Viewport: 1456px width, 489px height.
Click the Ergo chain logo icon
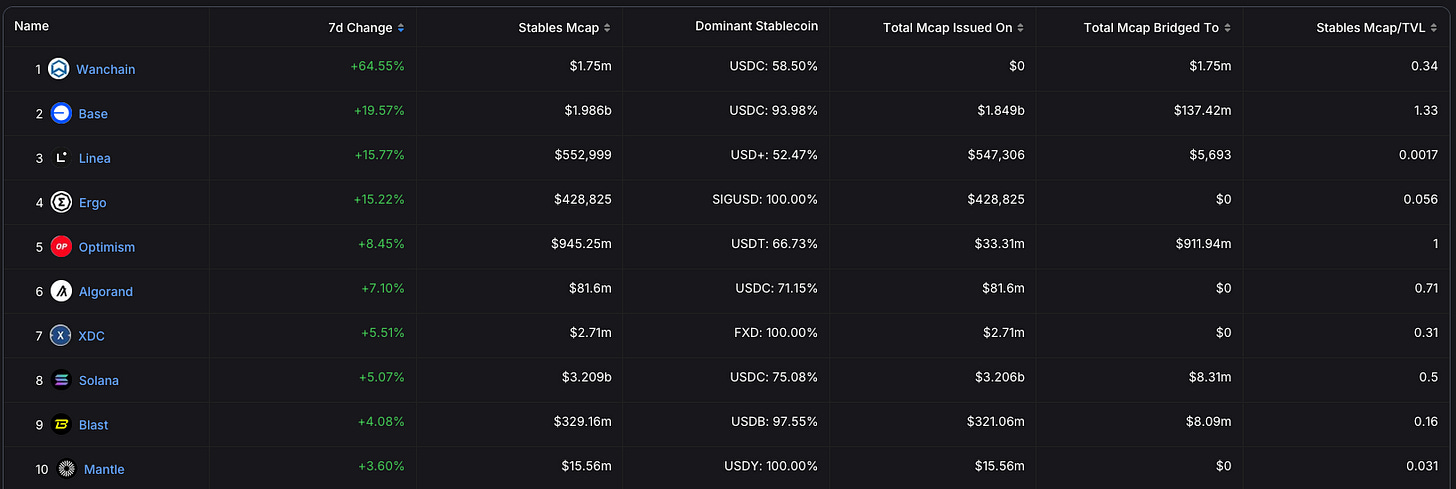pos(61,203)
